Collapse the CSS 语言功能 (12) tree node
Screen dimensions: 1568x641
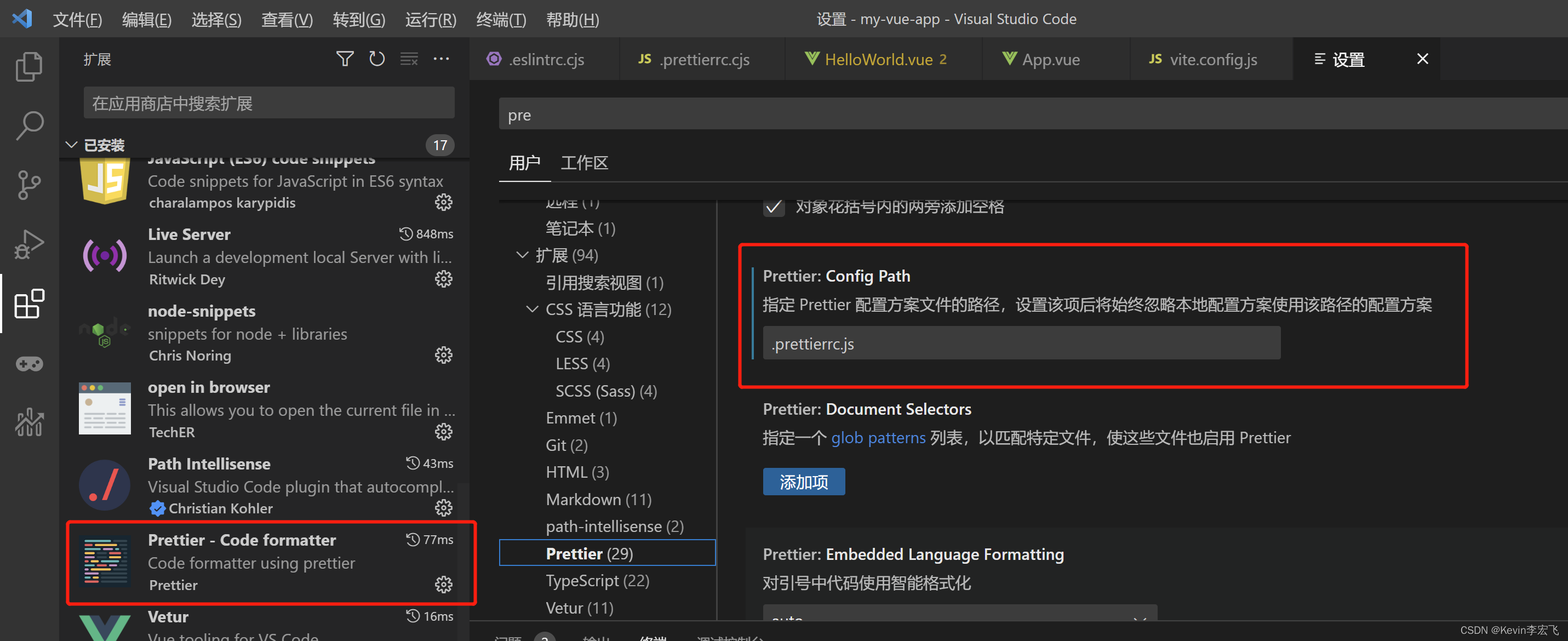point(532,309)
